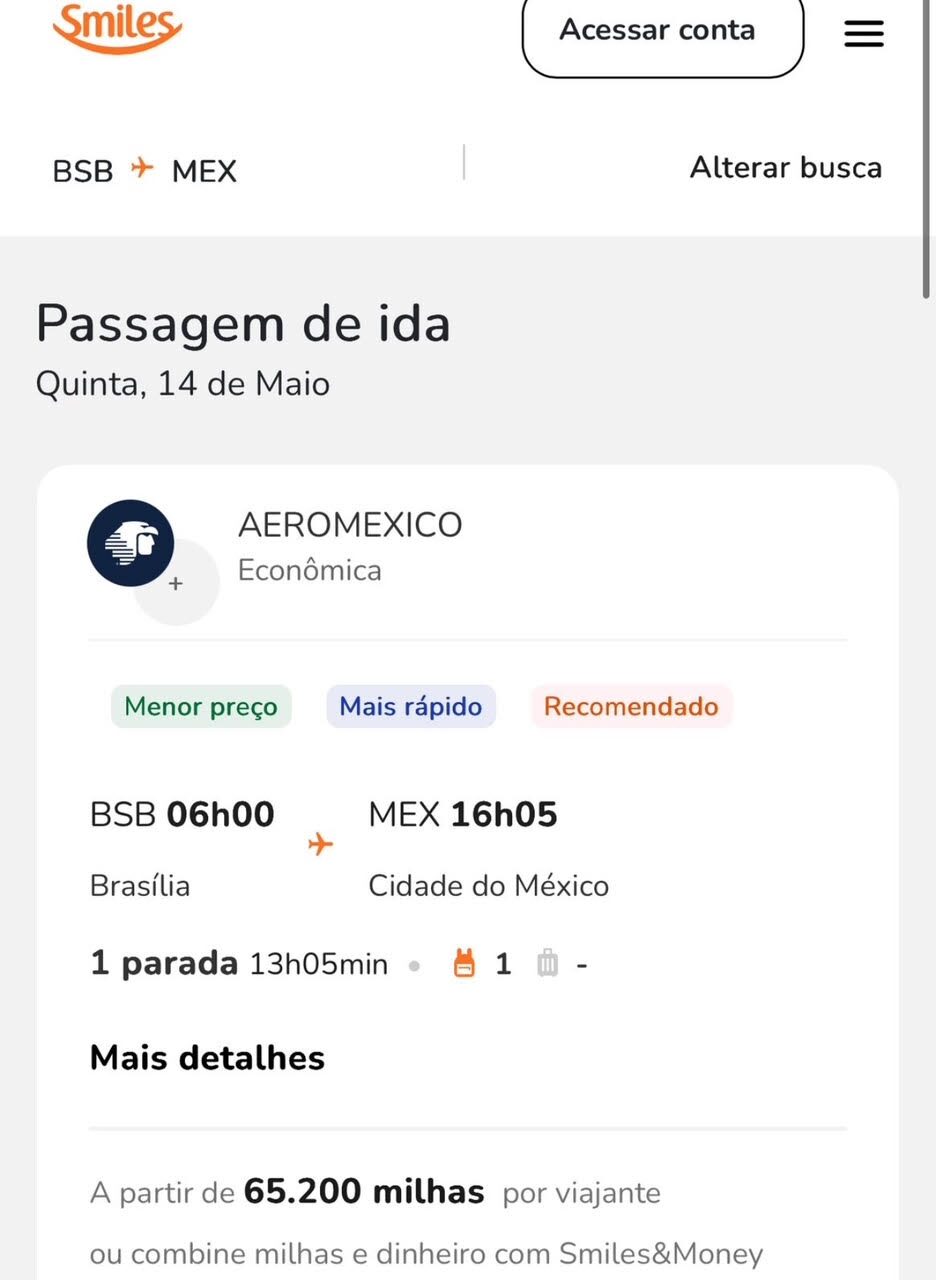The image size is (936, 1280).
Task: Click the Smiles logo
Action: 117,27
